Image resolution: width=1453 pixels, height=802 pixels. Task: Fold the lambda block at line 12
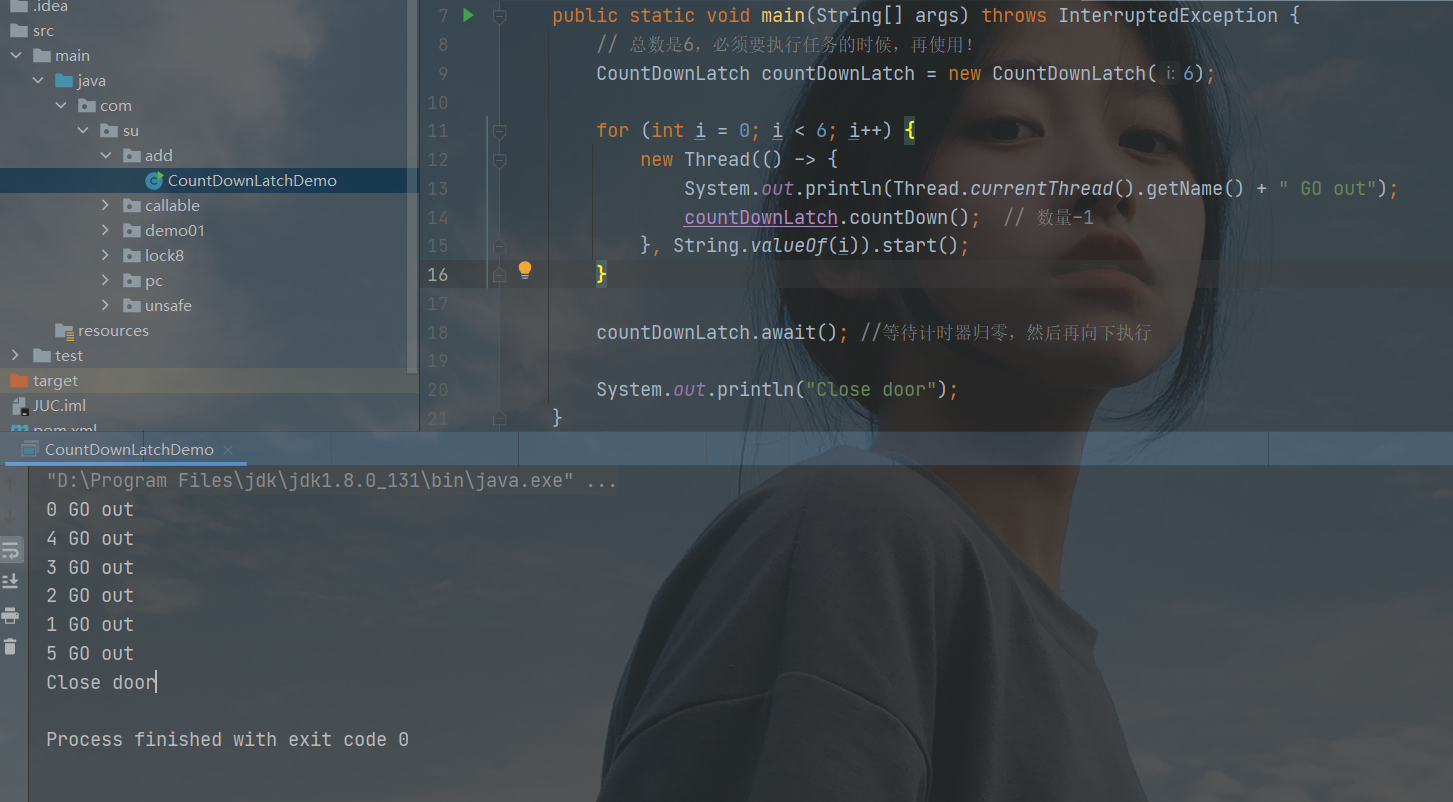click(x=499, y=160)
